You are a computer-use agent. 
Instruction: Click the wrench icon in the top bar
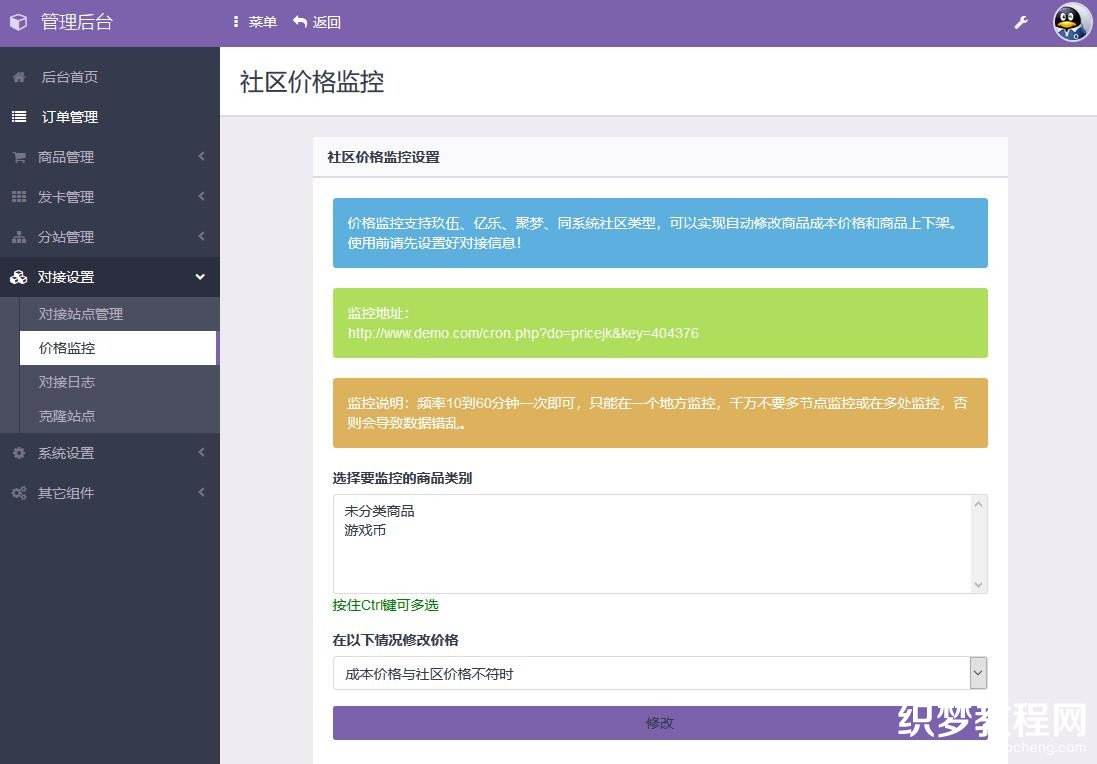tap(1021, 21)
